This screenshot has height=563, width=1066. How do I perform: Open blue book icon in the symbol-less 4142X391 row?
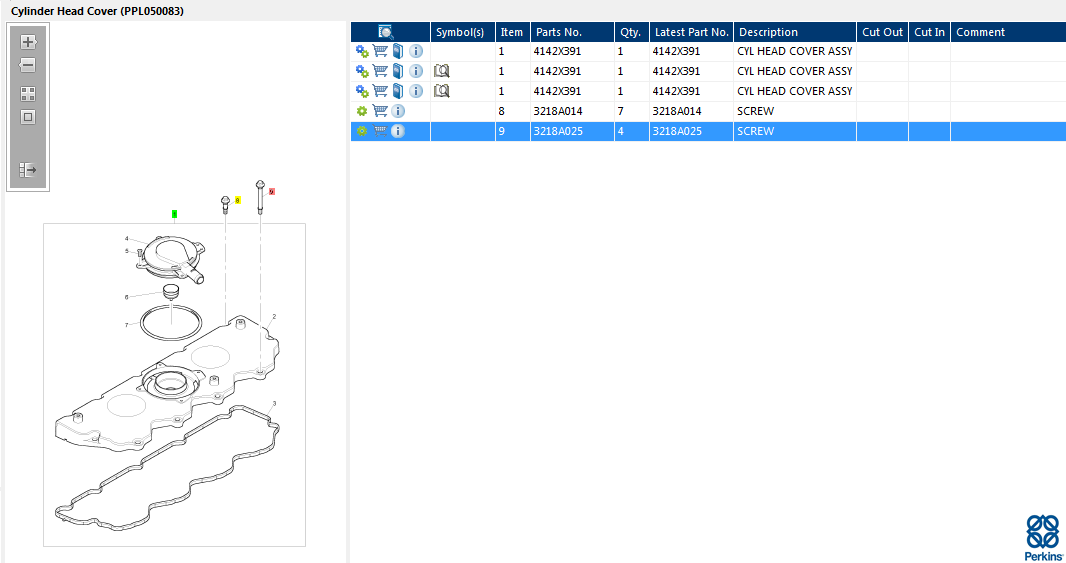(x=398, y=51)
